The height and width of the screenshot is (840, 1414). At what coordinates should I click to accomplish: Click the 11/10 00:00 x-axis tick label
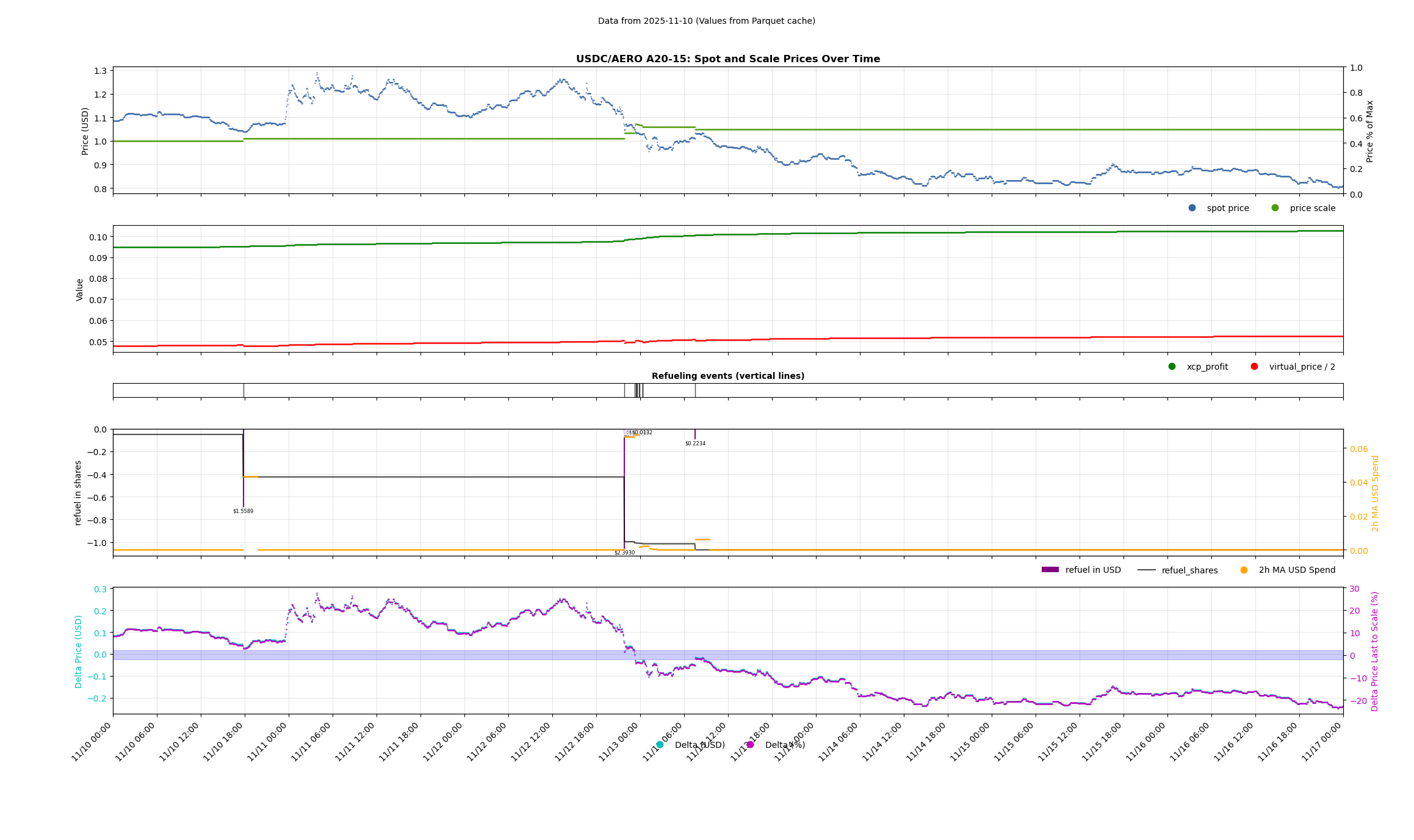(92, 741)
